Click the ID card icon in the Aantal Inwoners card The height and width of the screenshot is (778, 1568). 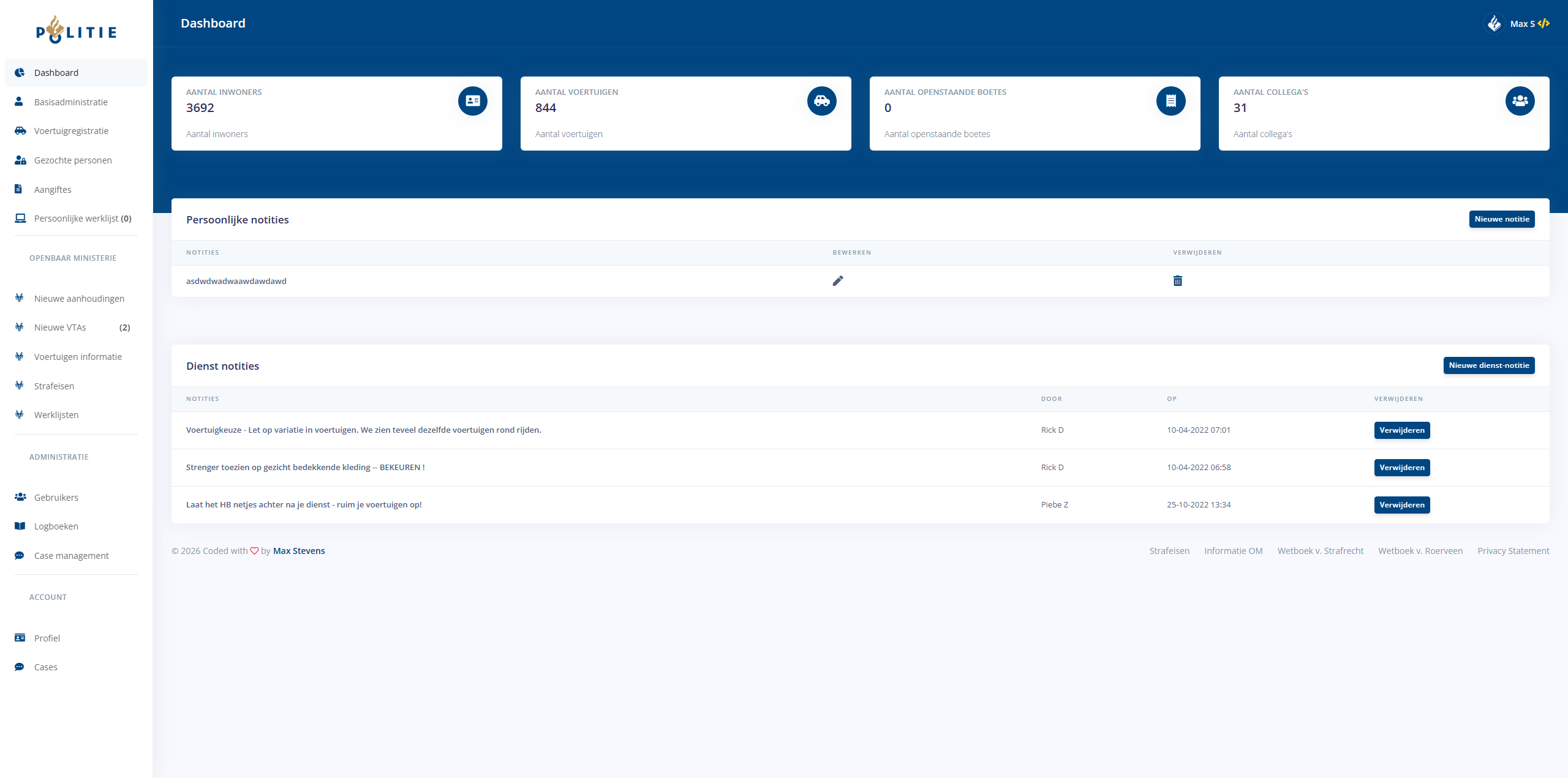(x=472, y=101)
